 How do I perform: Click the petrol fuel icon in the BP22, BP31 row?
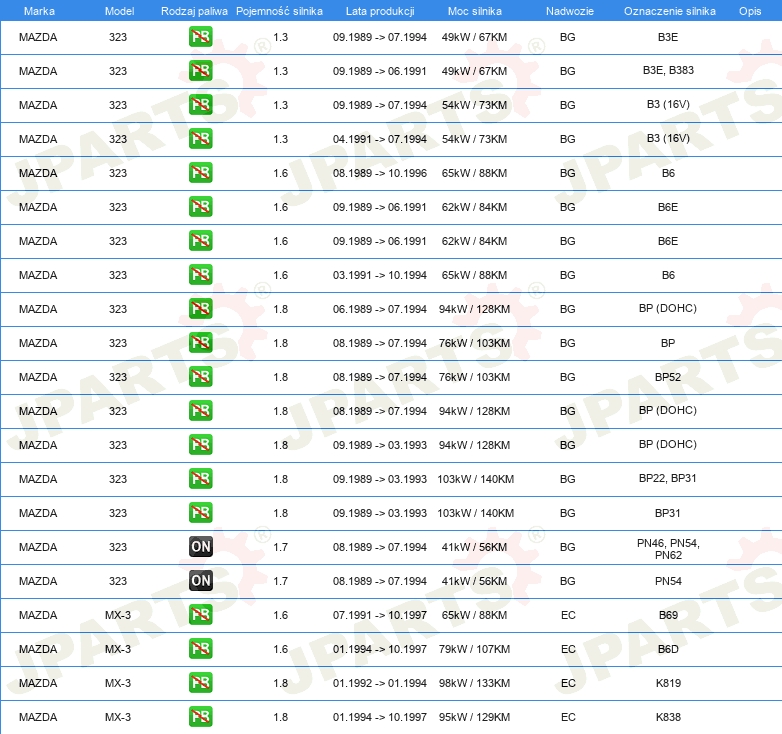200,479
